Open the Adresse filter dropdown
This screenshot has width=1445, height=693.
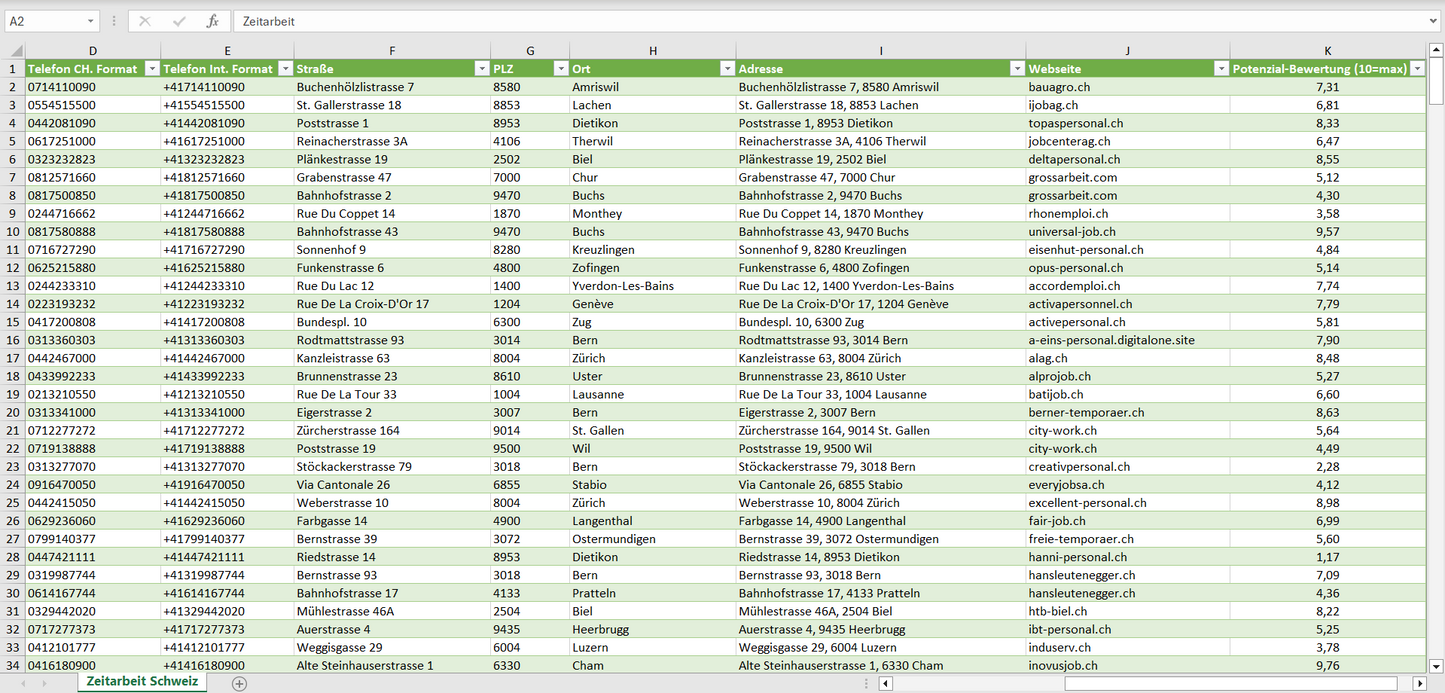point(1016,69)
